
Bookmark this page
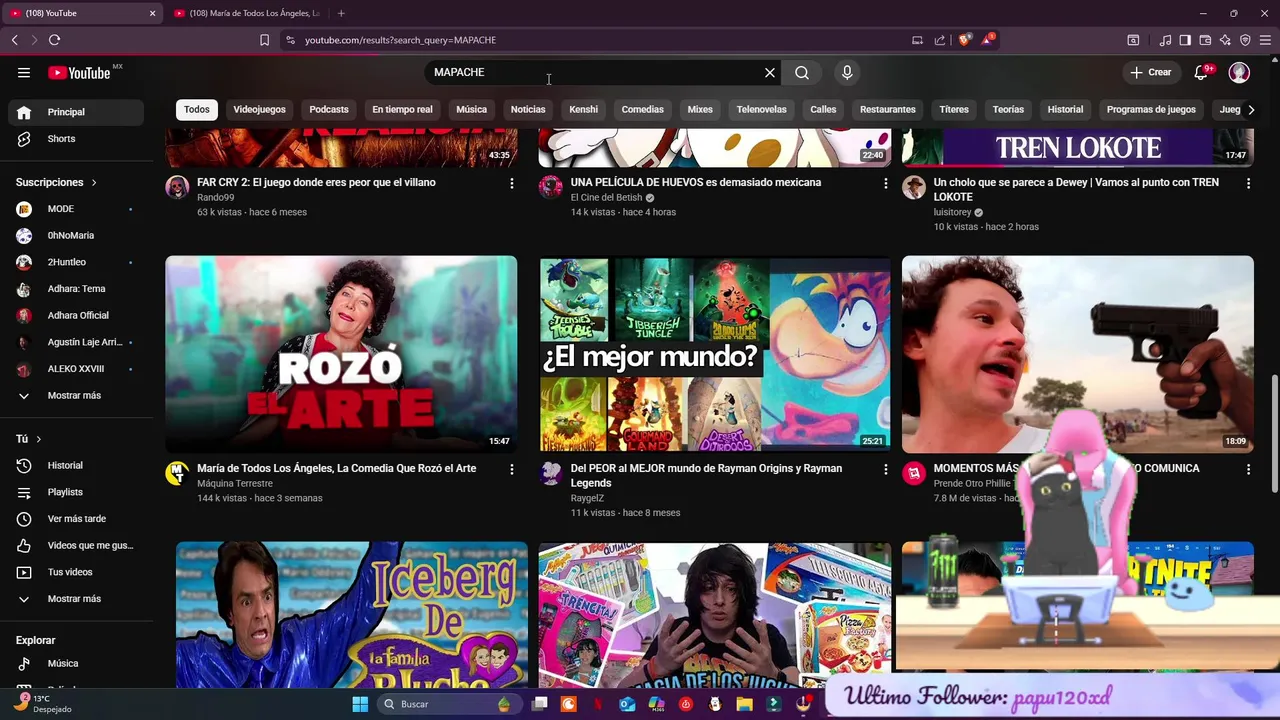point(264,40)
